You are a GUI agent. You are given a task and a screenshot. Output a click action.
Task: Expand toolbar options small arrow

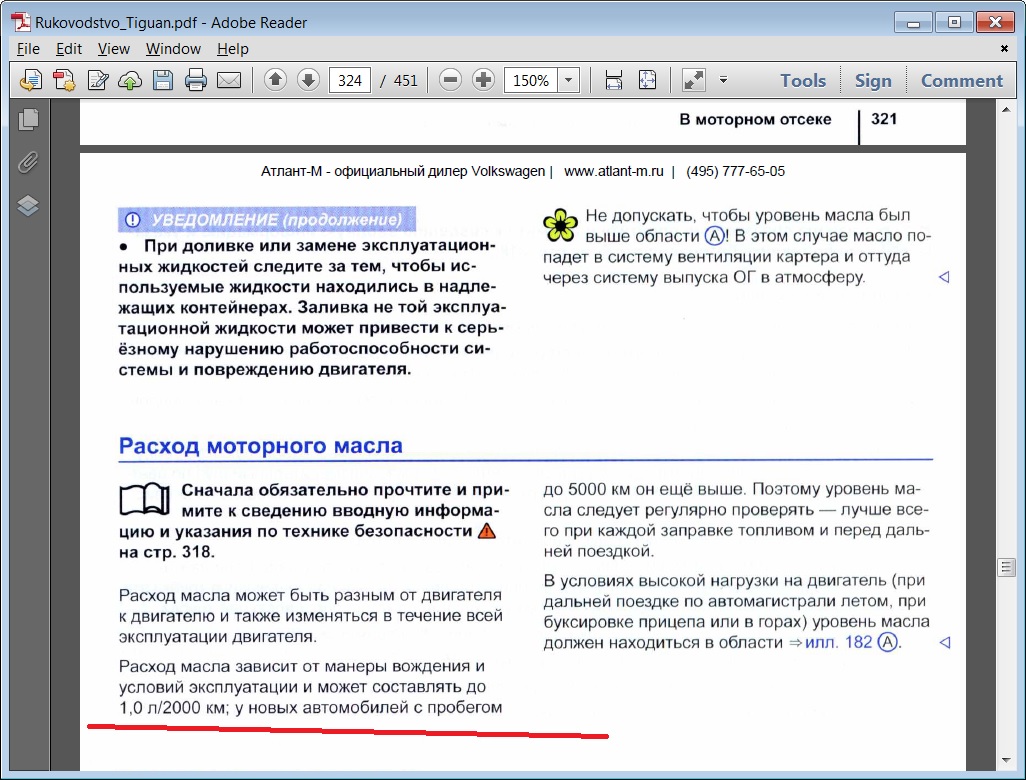(x=723, y=81)
